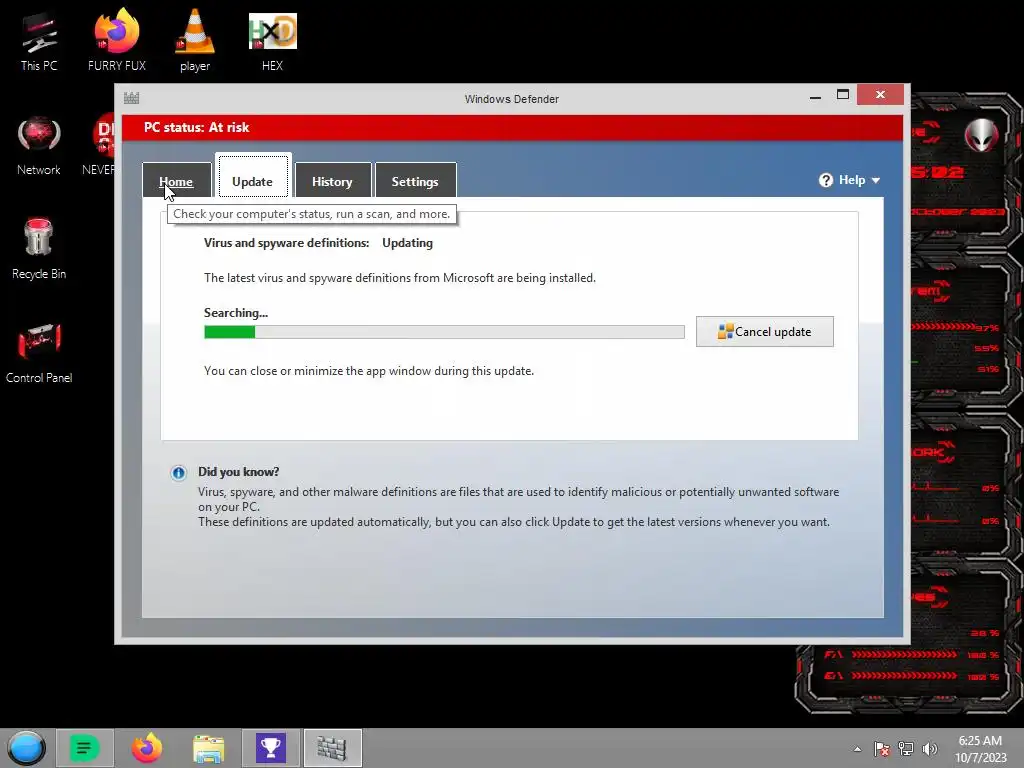Click the PC status: At risk banner
1024x768 pixels.
(513, 127)
